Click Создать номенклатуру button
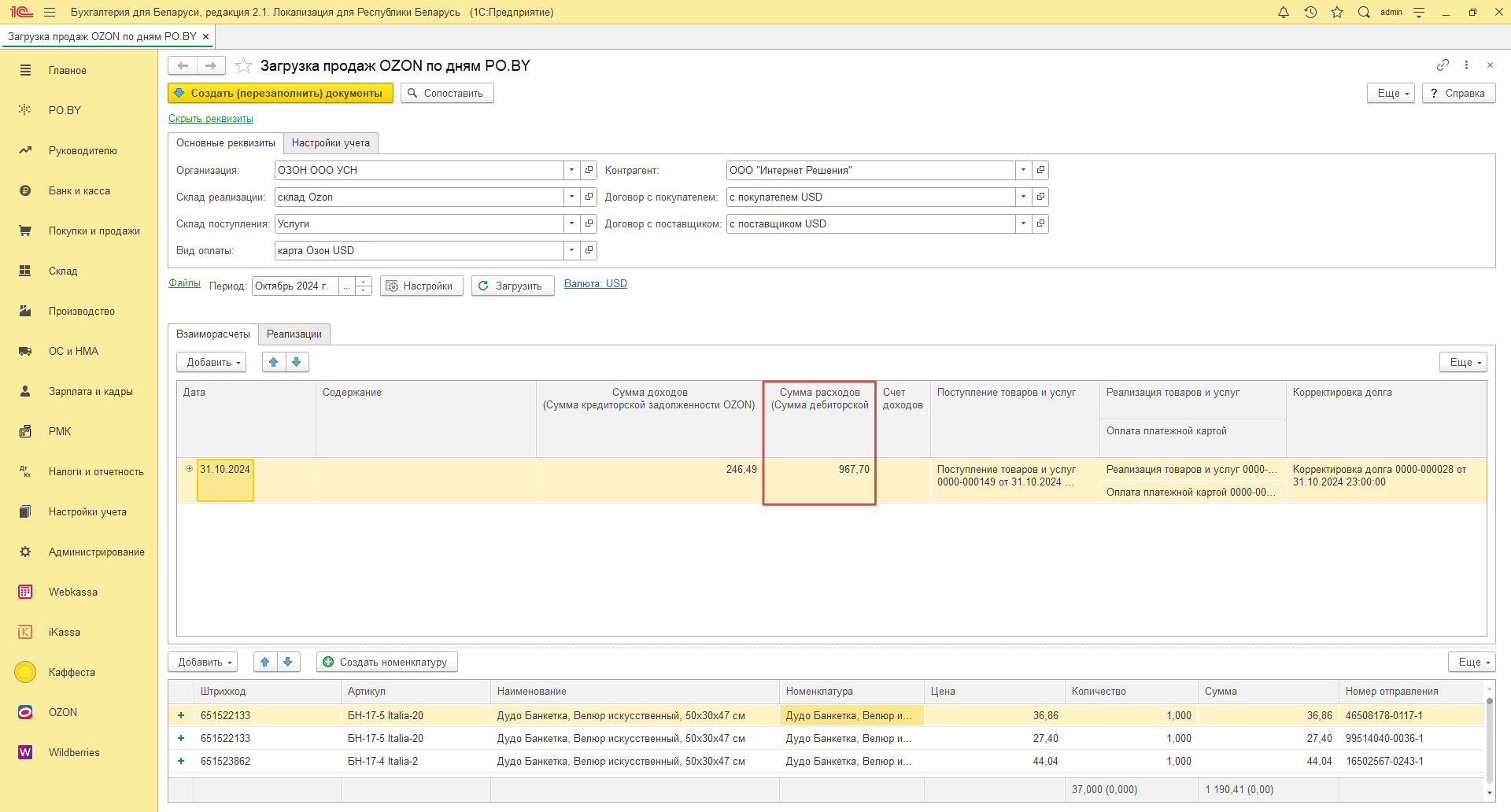The height and width of the screenshot is (812, 1511). pos(387,662)
